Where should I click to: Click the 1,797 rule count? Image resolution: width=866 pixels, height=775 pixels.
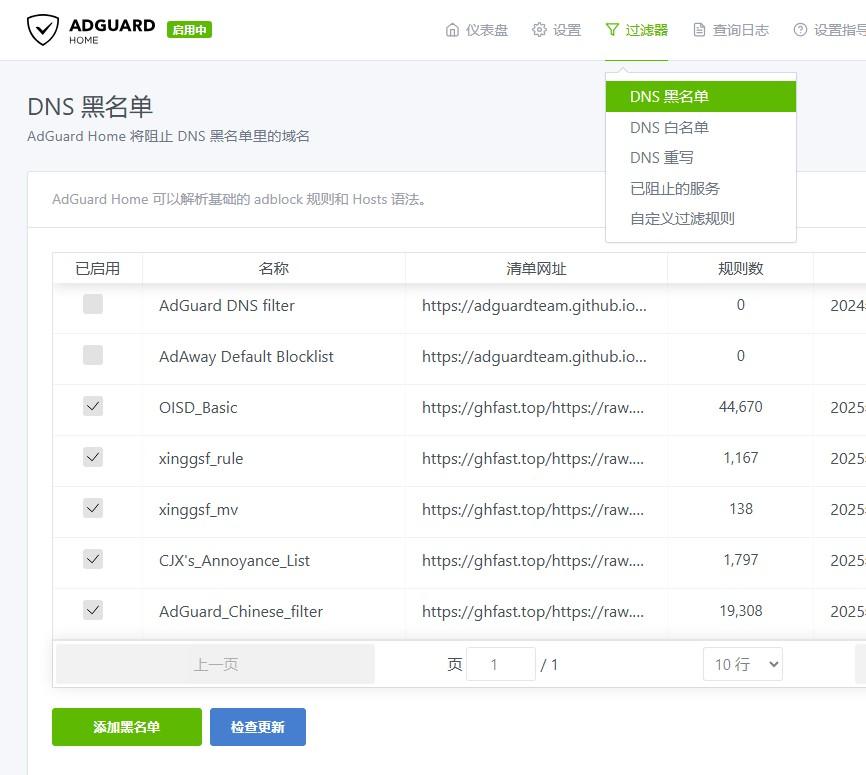click(741, 560)
